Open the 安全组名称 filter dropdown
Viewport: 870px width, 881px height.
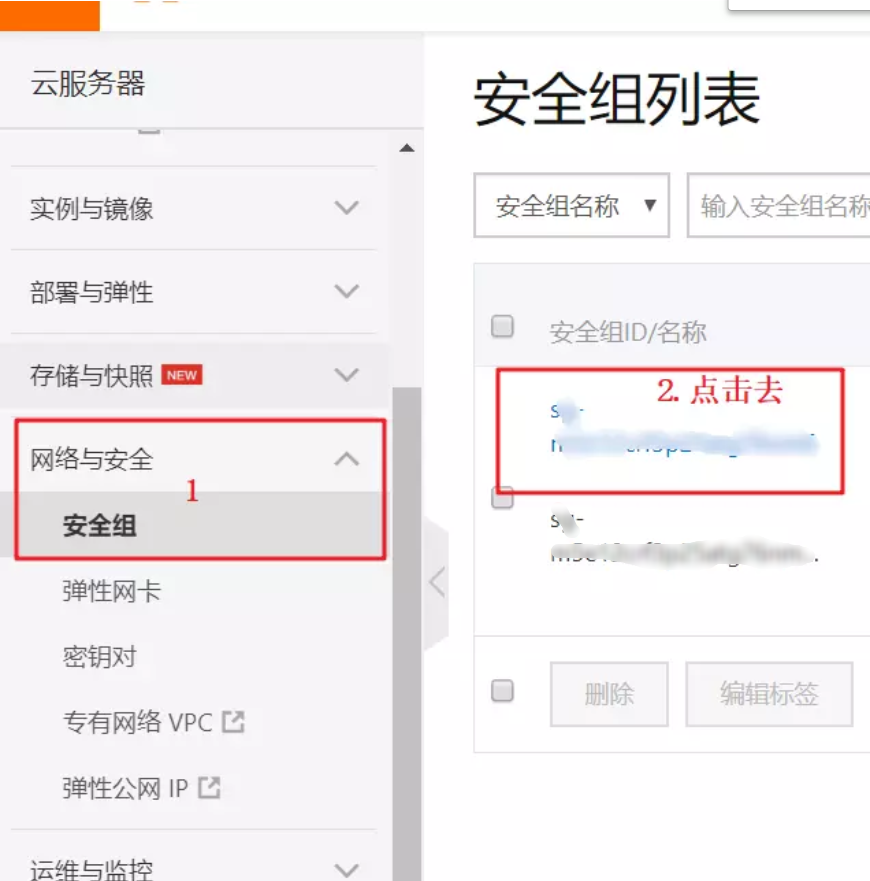(572, 205)
